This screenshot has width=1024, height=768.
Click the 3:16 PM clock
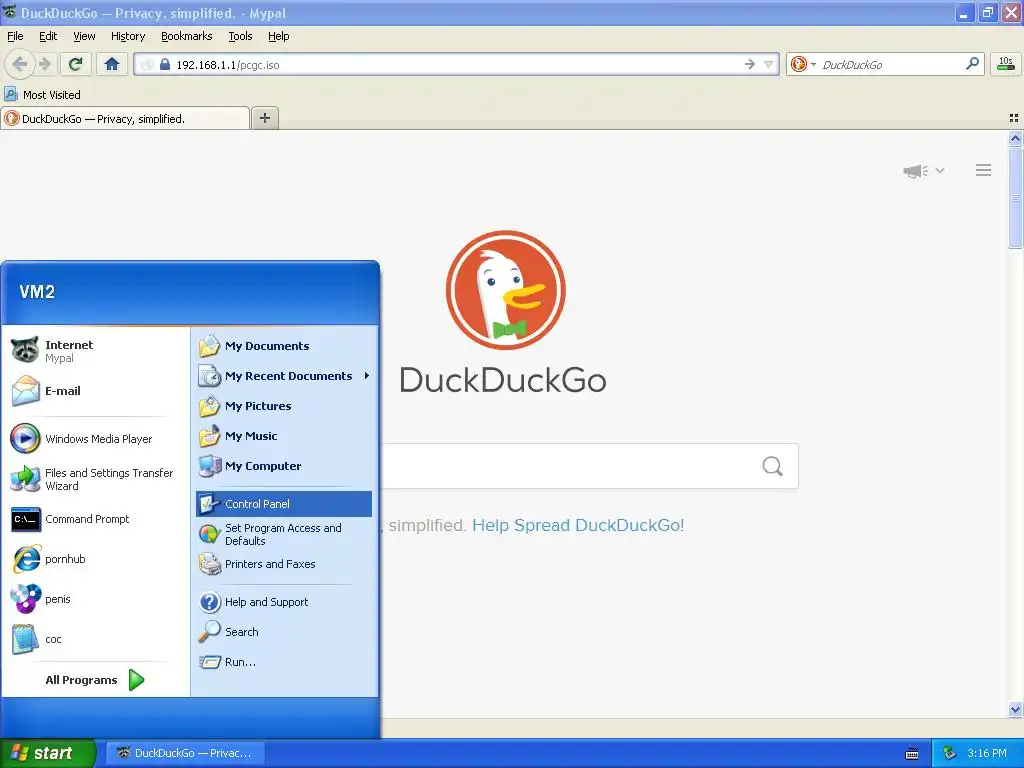point(987,754)
